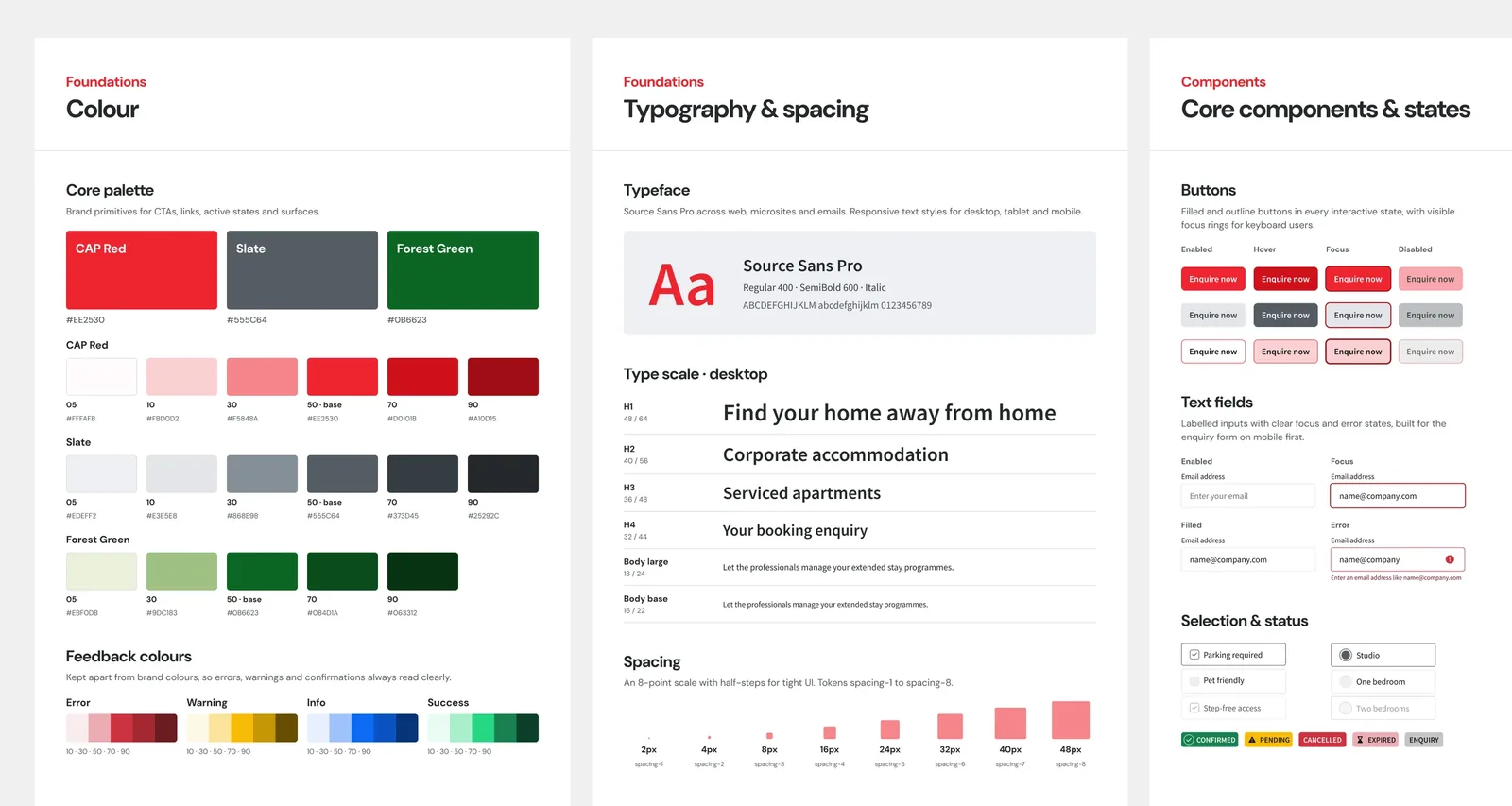
Task: Pick the Forest Green 05 swatch #EBF0DB
Action: click(x=101, y=572)
